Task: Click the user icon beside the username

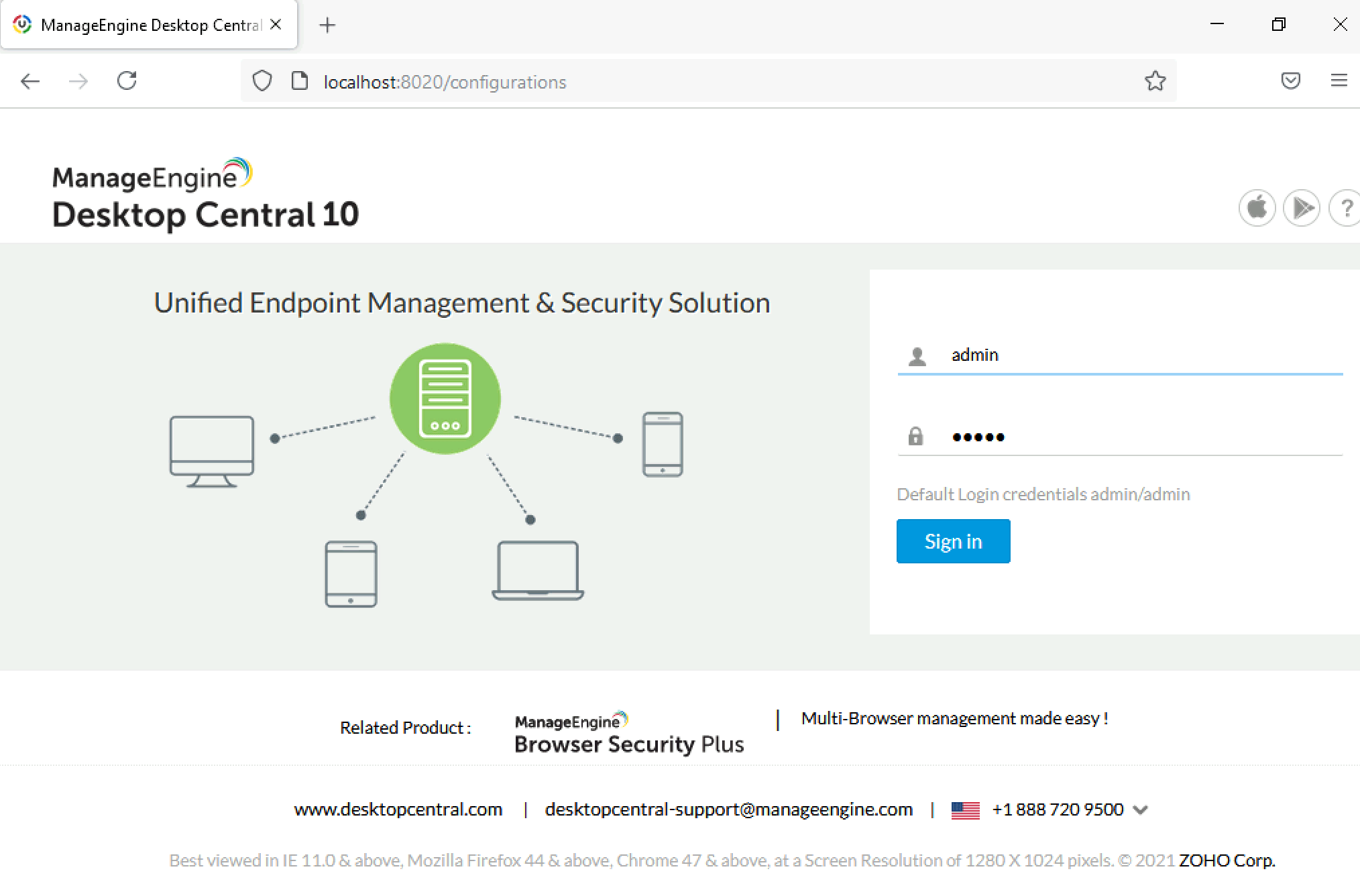Action: [x=915, y=355]
